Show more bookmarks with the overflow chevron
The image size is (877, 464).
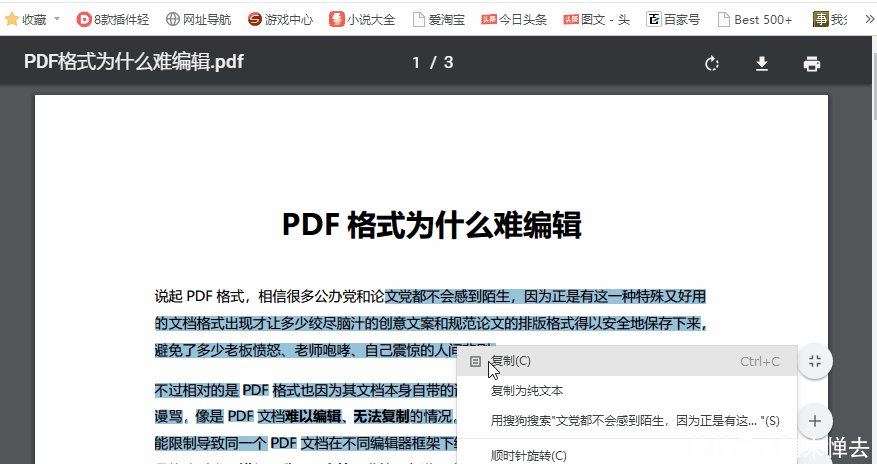pos(869,20)
